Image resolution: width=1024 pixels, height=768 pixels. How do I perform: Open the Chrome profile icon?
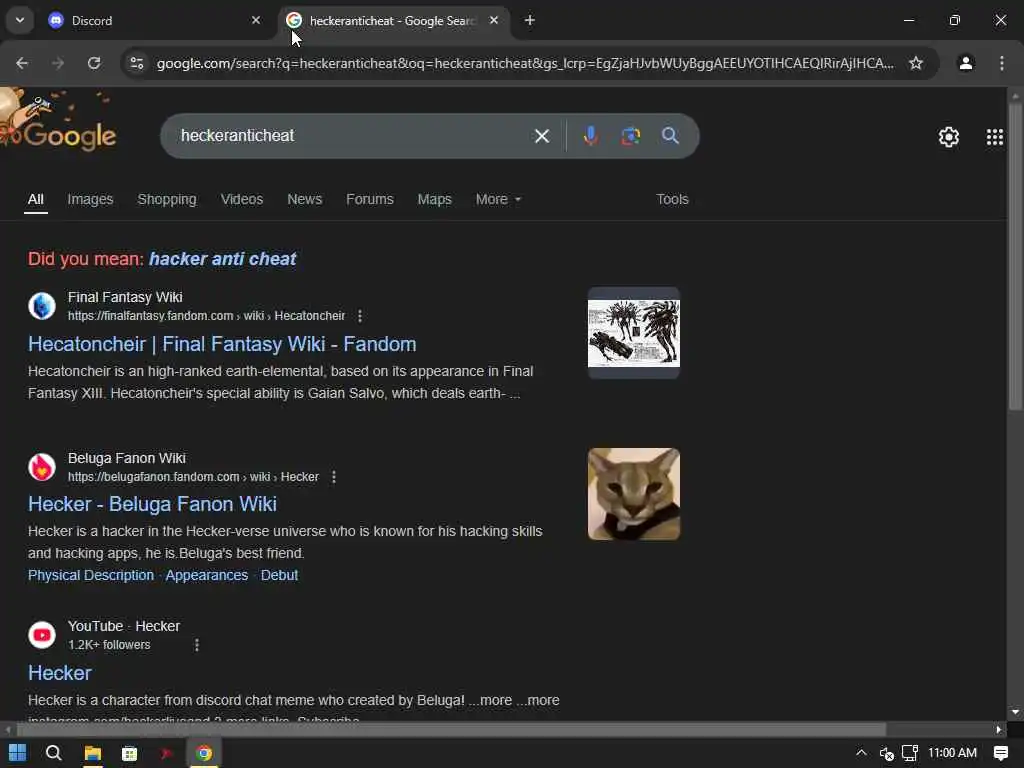click(965, 63)
